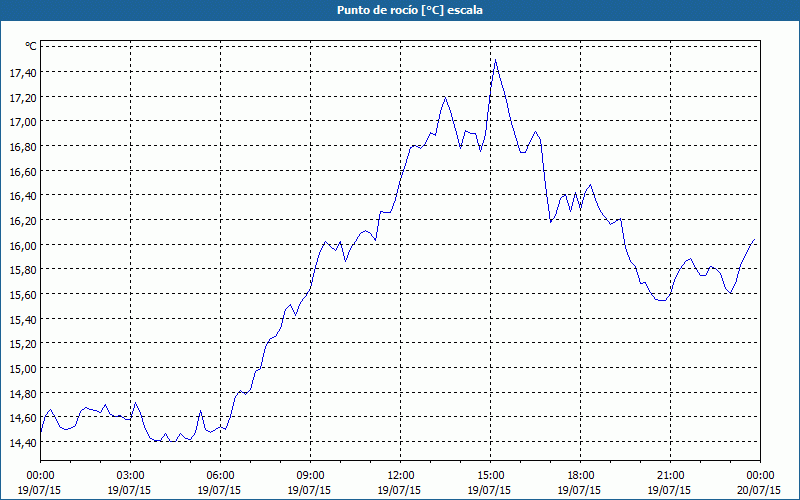Viewport: 800px width, 500px height.
Task: Click the 15:00 time axis label
Action: pos(490,476)
